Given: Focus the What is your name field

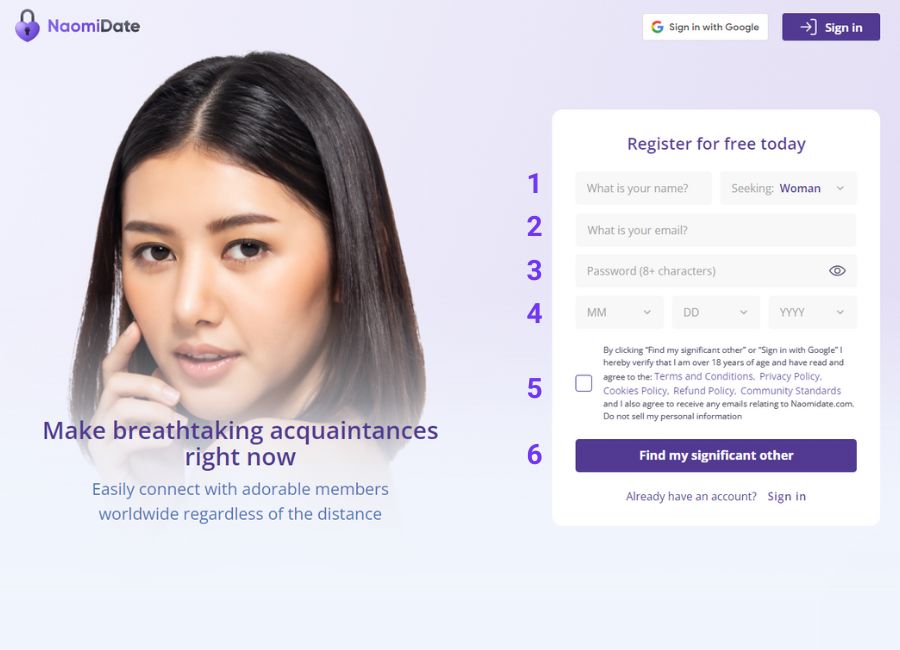Looking at the screenshot, I should [x=643, y=188].
